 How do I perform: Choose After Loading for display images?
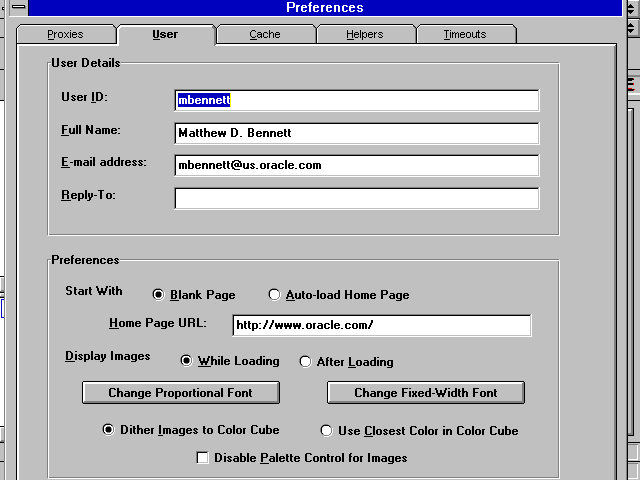[306, 361]
